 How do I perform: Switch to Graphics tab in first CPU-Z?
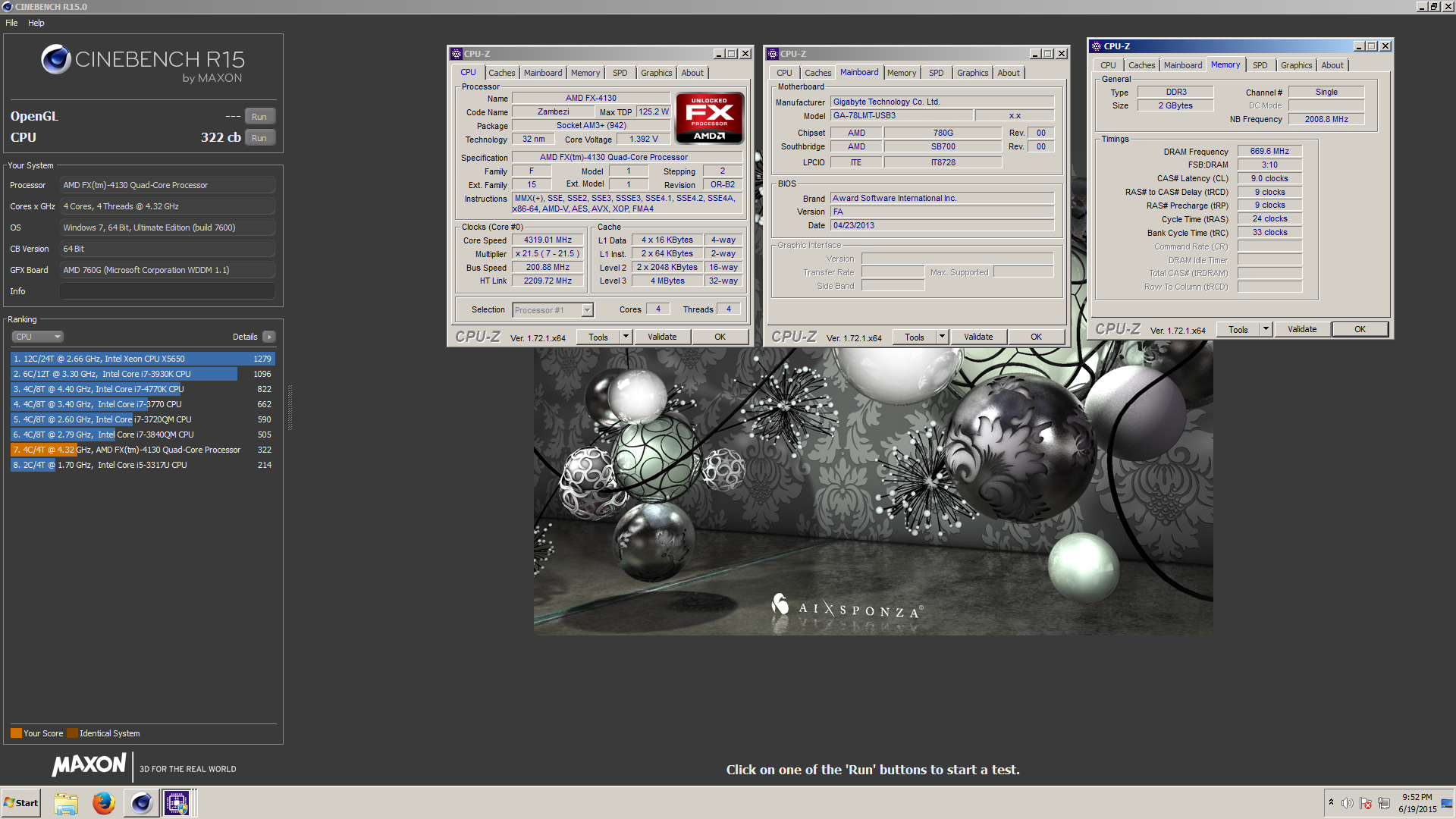tap(656, 73)
